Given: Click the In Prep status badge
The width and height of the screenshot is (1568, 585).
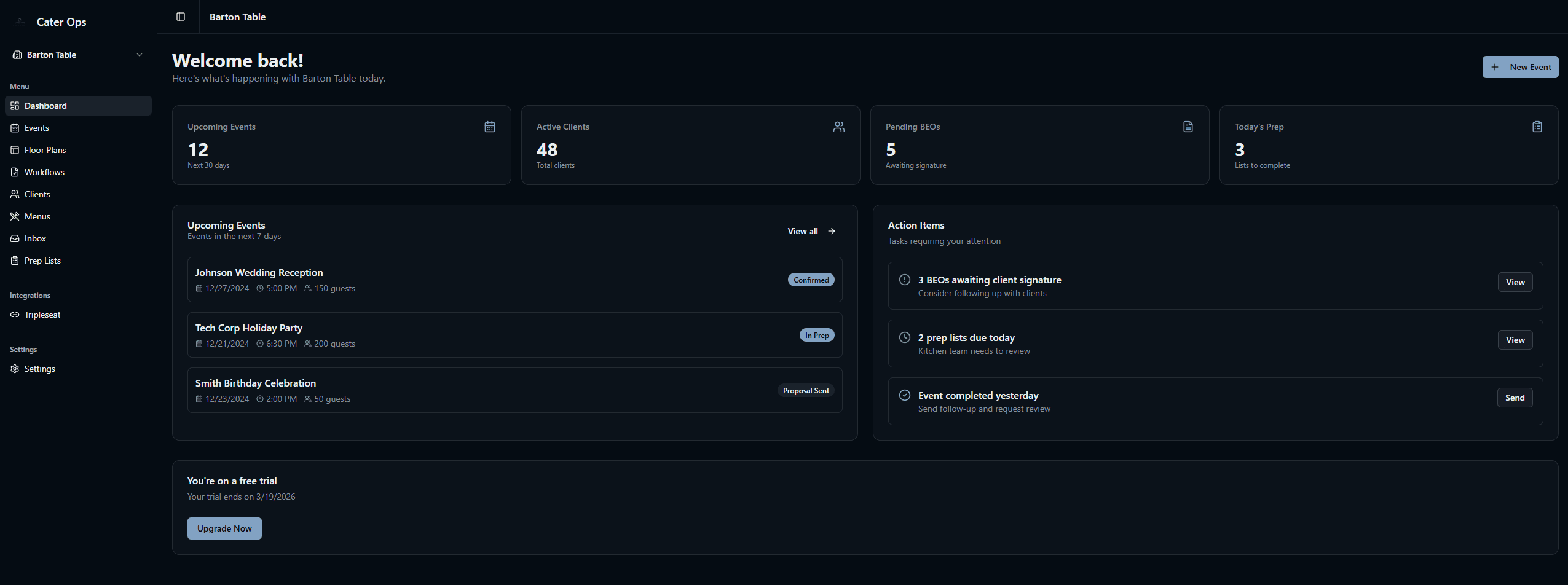Looking at the screenshot, I should pyautogui.click(x=816, y=335).
